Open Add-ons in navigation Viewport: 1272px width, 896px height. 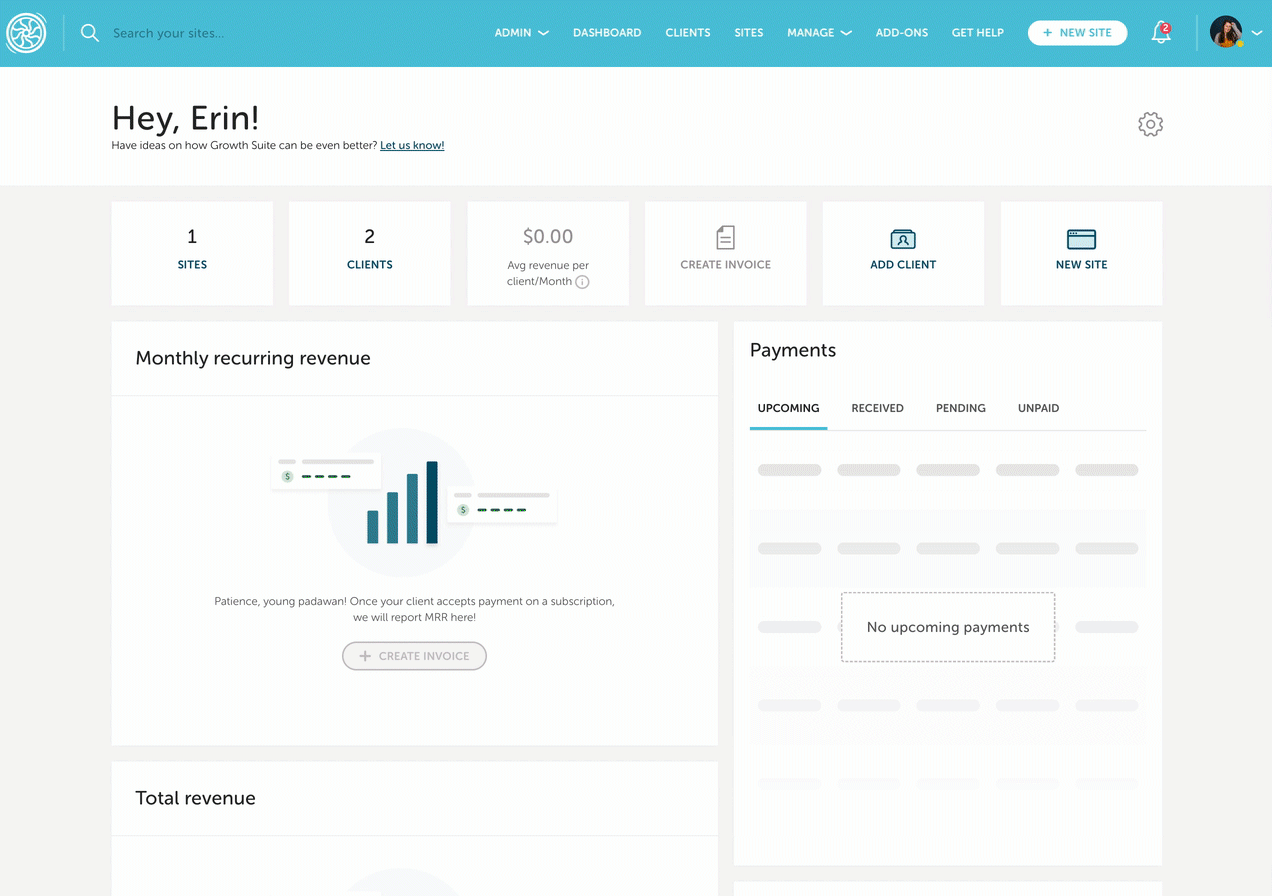(x=902, y=33)
